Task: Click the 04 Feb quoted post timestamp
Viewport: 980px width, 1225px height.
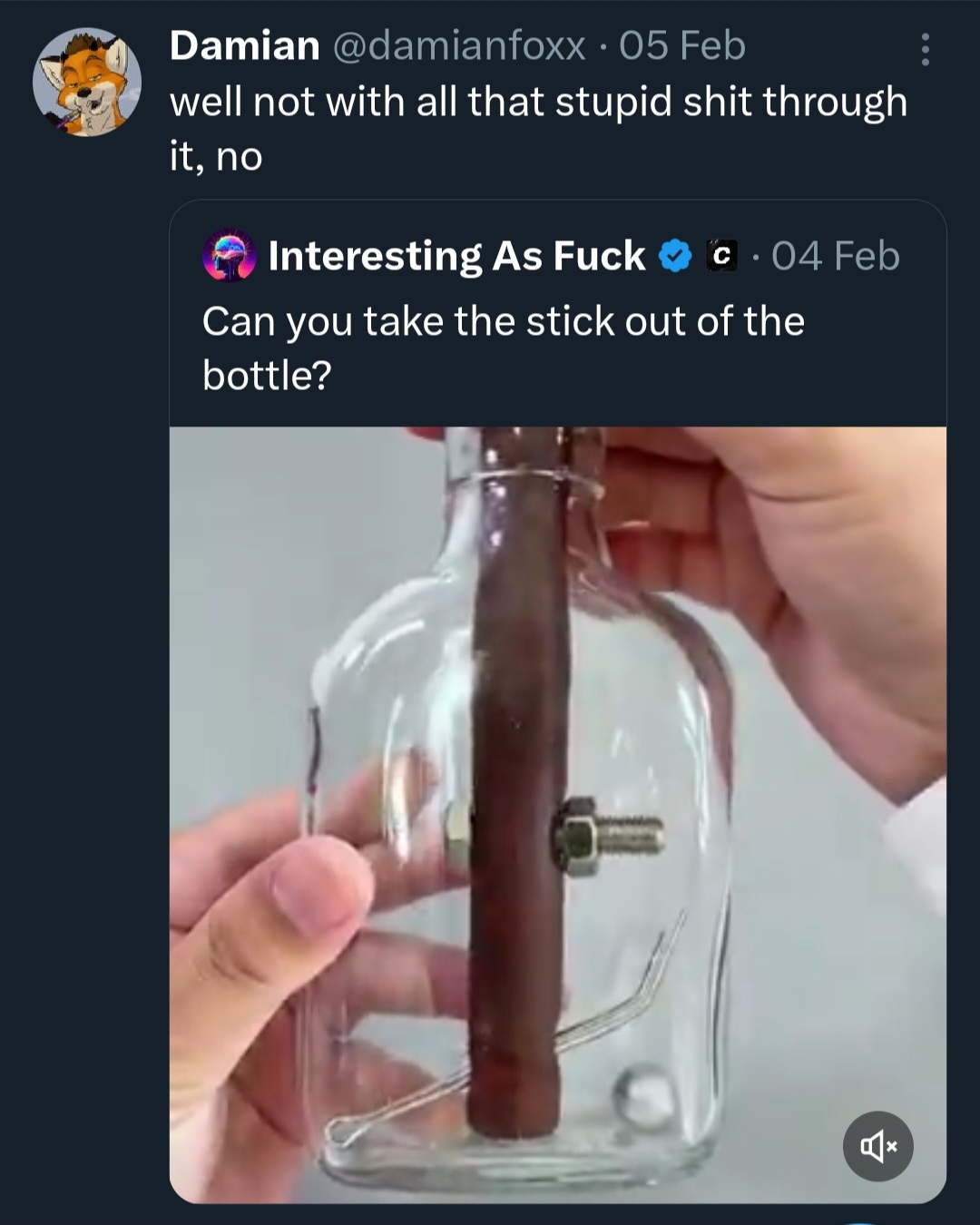Action: coord(836,257)
